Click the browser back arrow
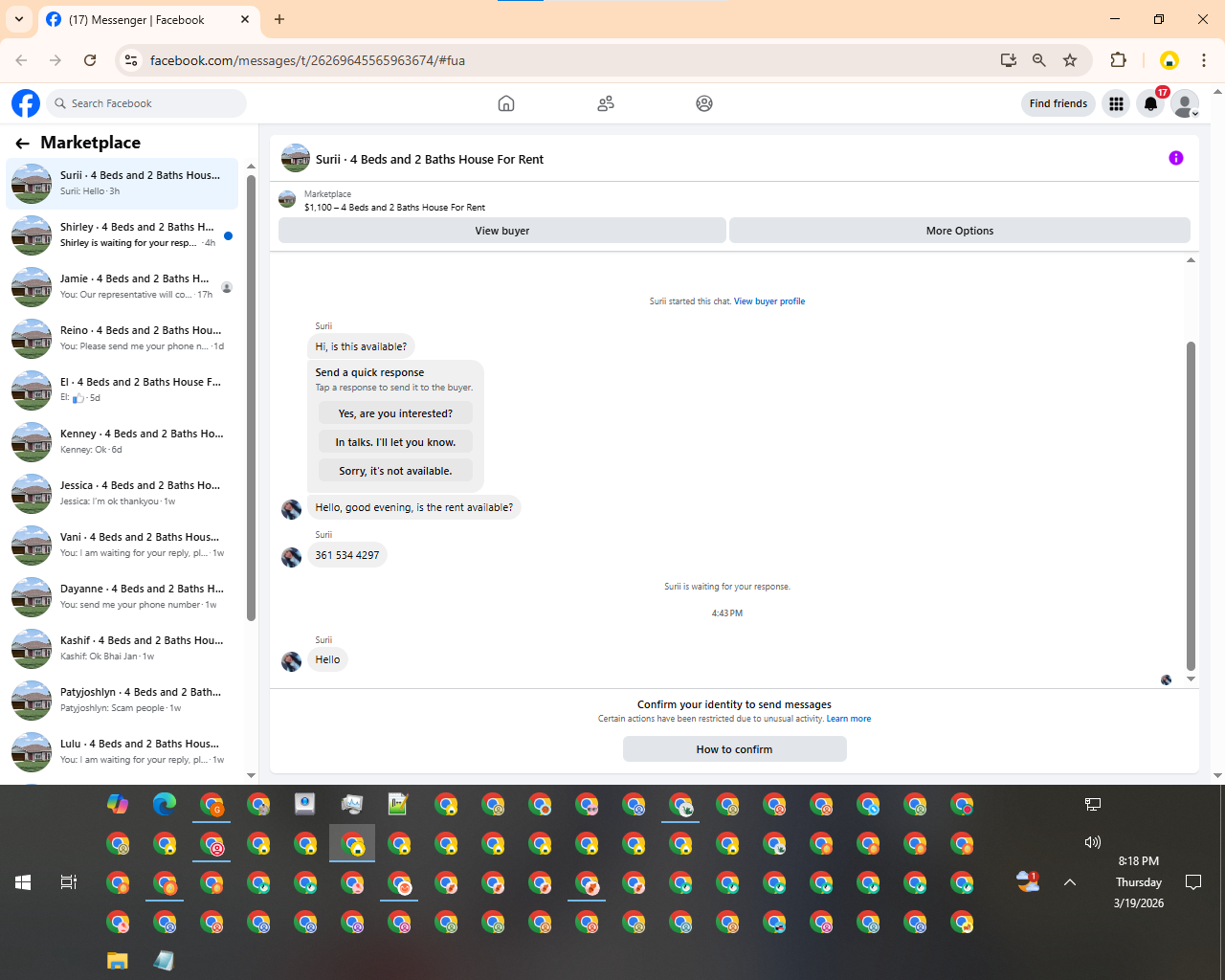 pyautogui.click(x=21, y=60)
